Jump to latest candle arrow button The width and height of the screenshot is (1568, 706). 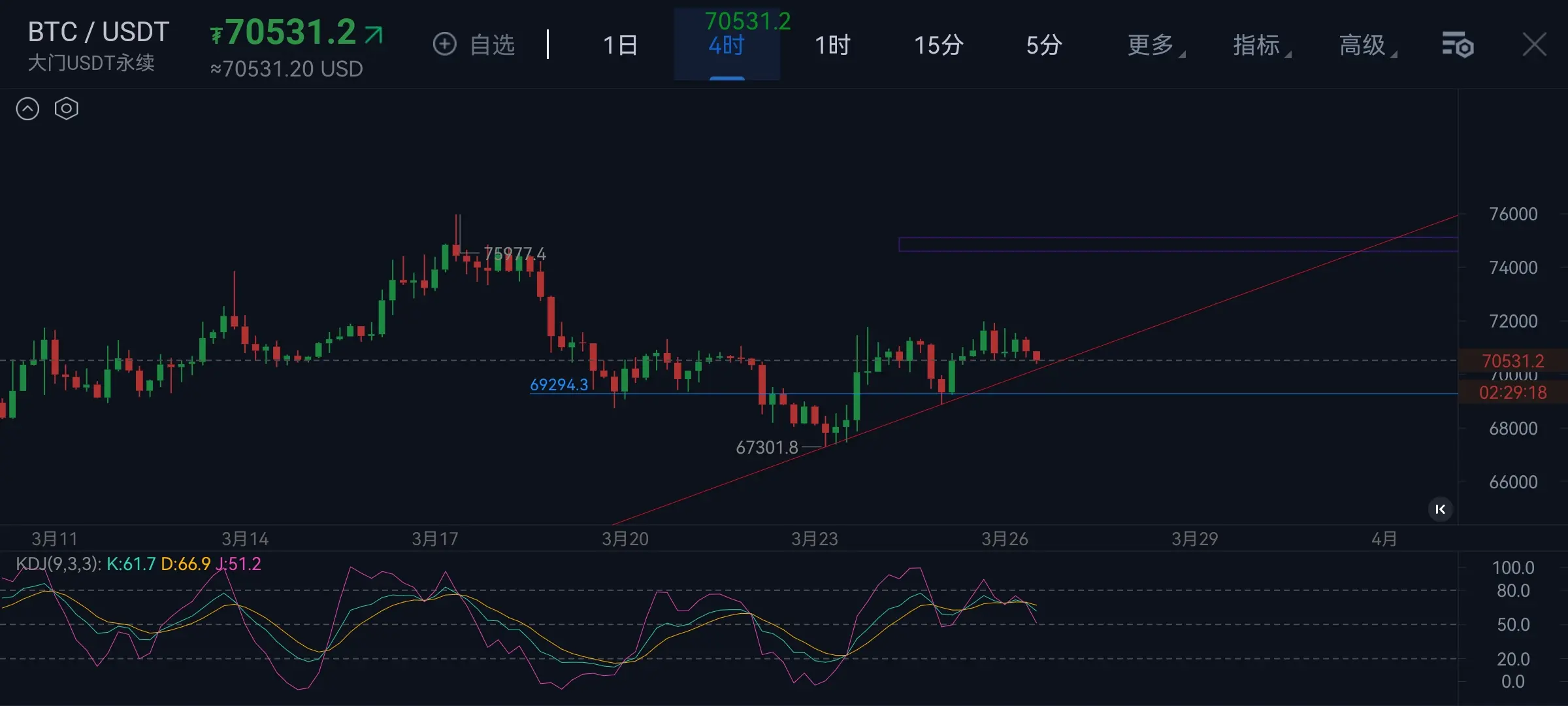(1440, 509)
